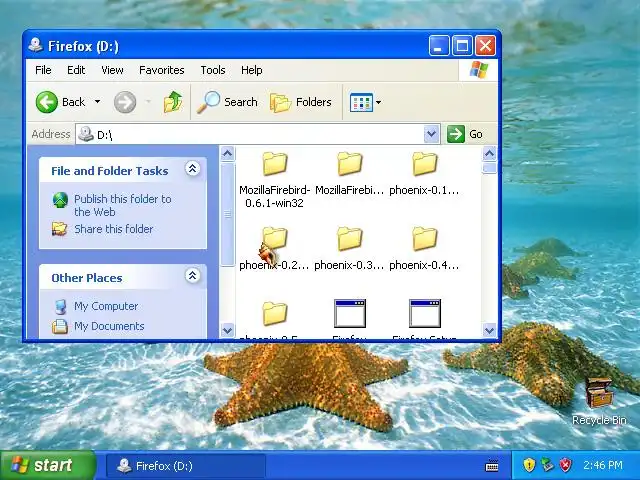Click the red shield alert tray icon
Viewport: 640px width, 480px height.
pyautogui.click(x=565, y=465)
